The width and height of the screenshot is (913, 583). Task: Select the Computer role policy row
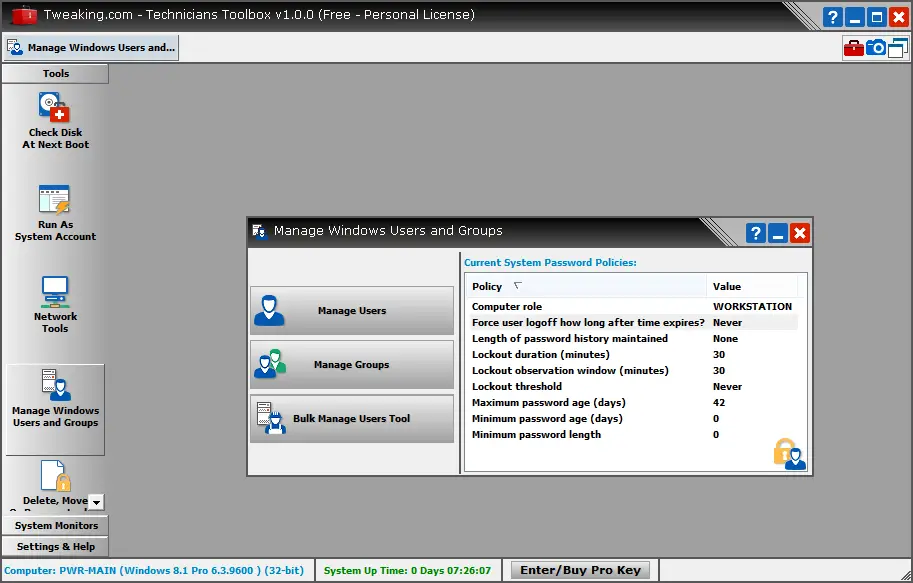click(x=632, y=306)
